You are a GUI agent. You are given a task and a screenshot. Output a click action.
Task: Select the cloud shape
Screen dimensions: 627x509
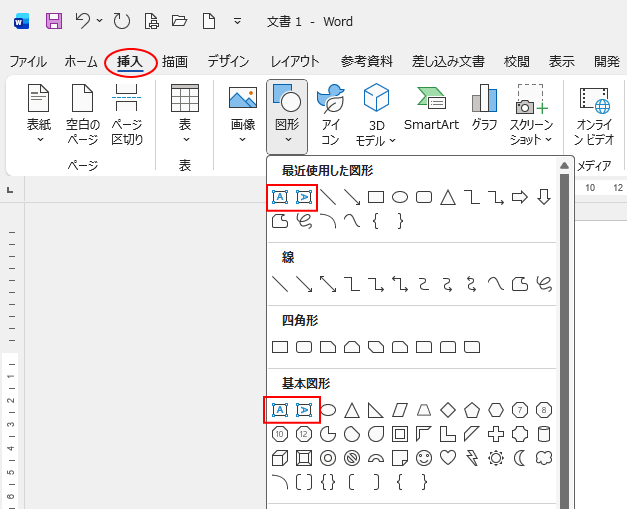[x=544, y=458]
